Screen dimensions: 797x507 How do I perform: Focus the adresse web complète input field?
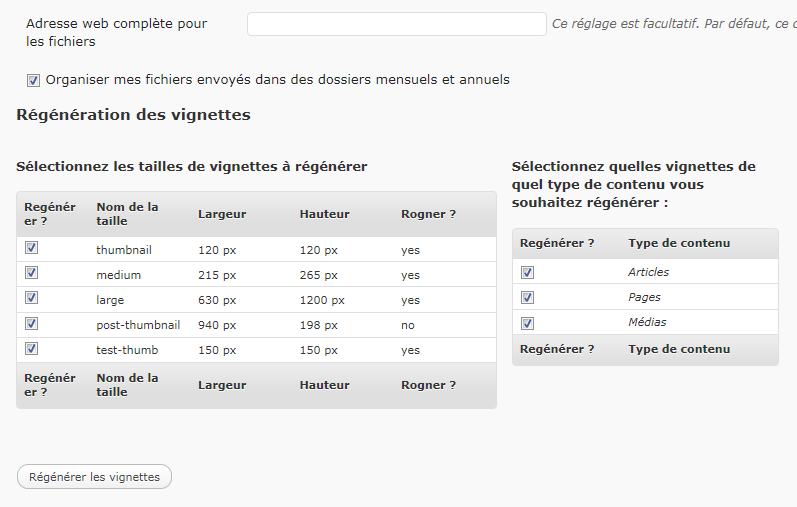point(397,24)
